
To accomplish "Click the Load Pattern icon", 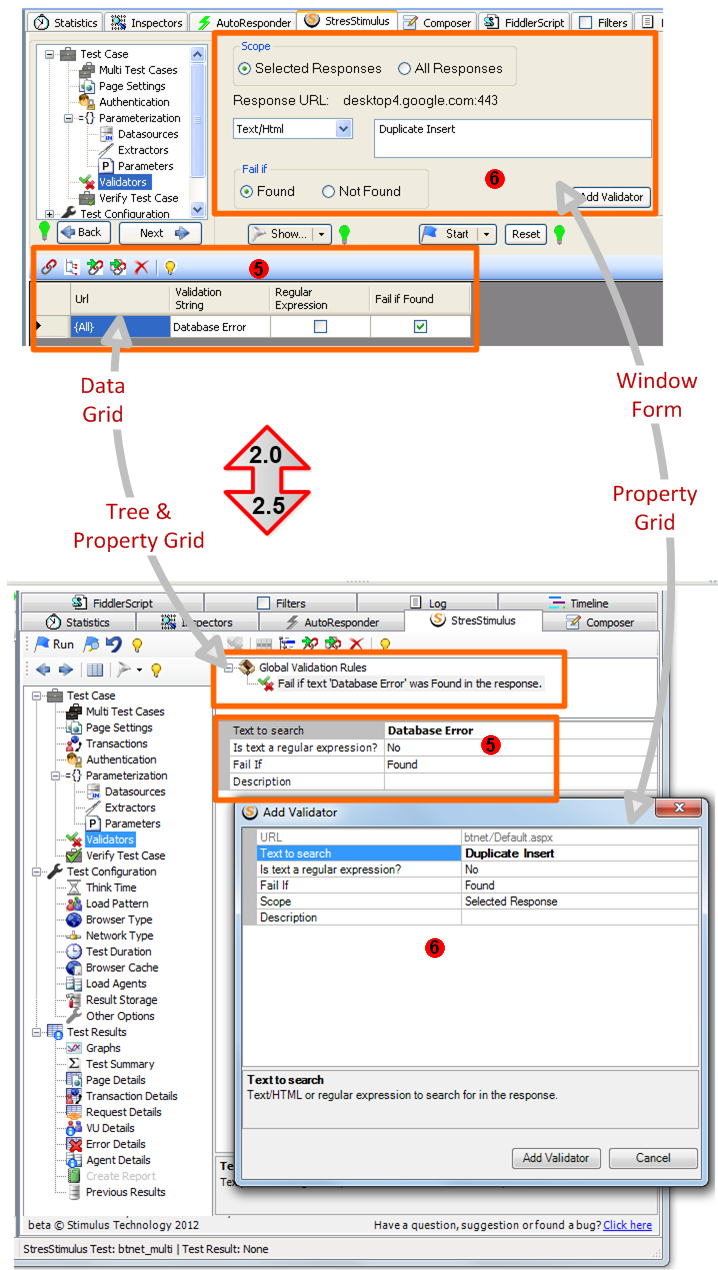I will click(74, 903).
